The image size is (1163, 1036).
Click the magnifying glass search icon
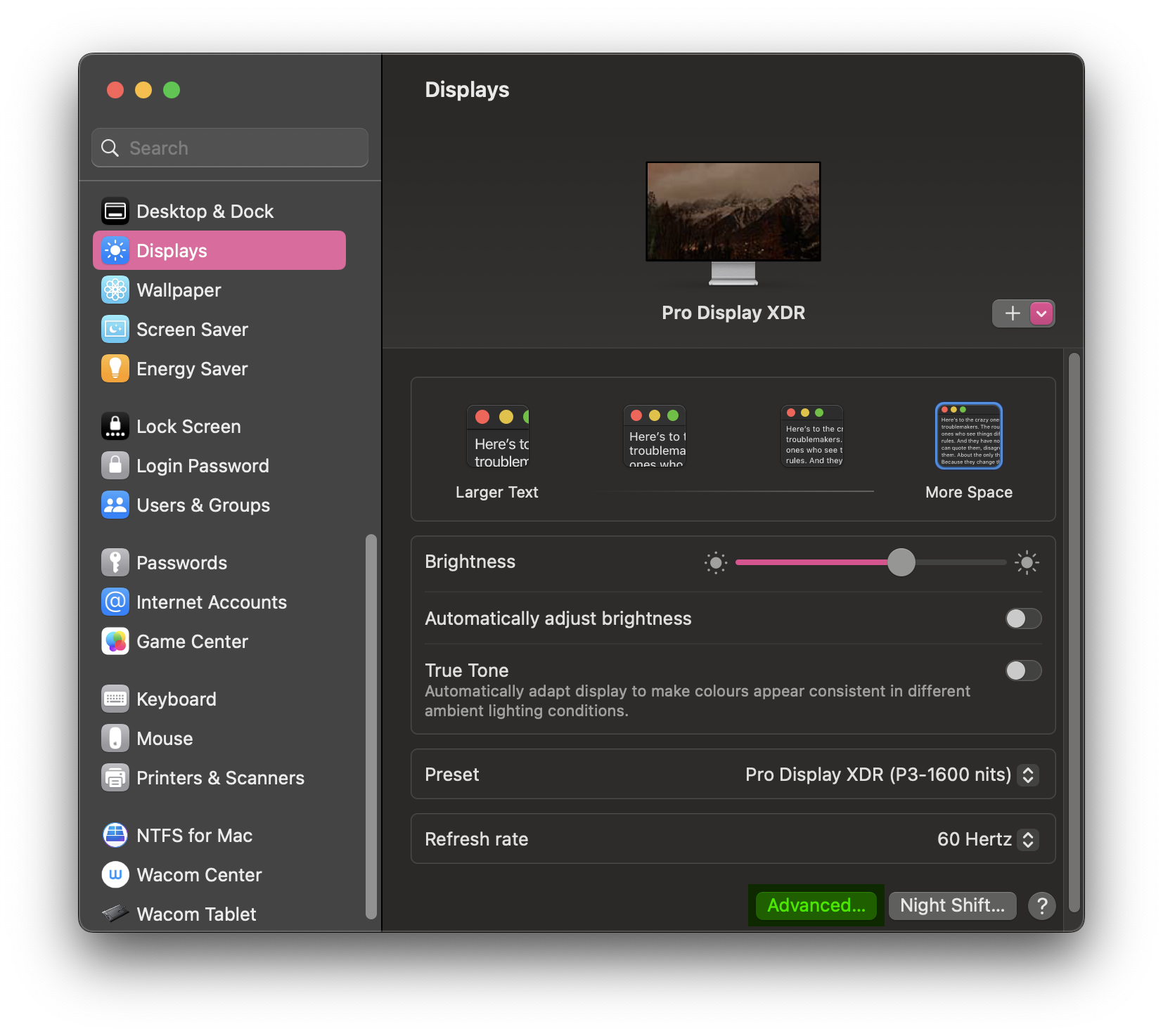pyautogui.click(x=110, y=148)
